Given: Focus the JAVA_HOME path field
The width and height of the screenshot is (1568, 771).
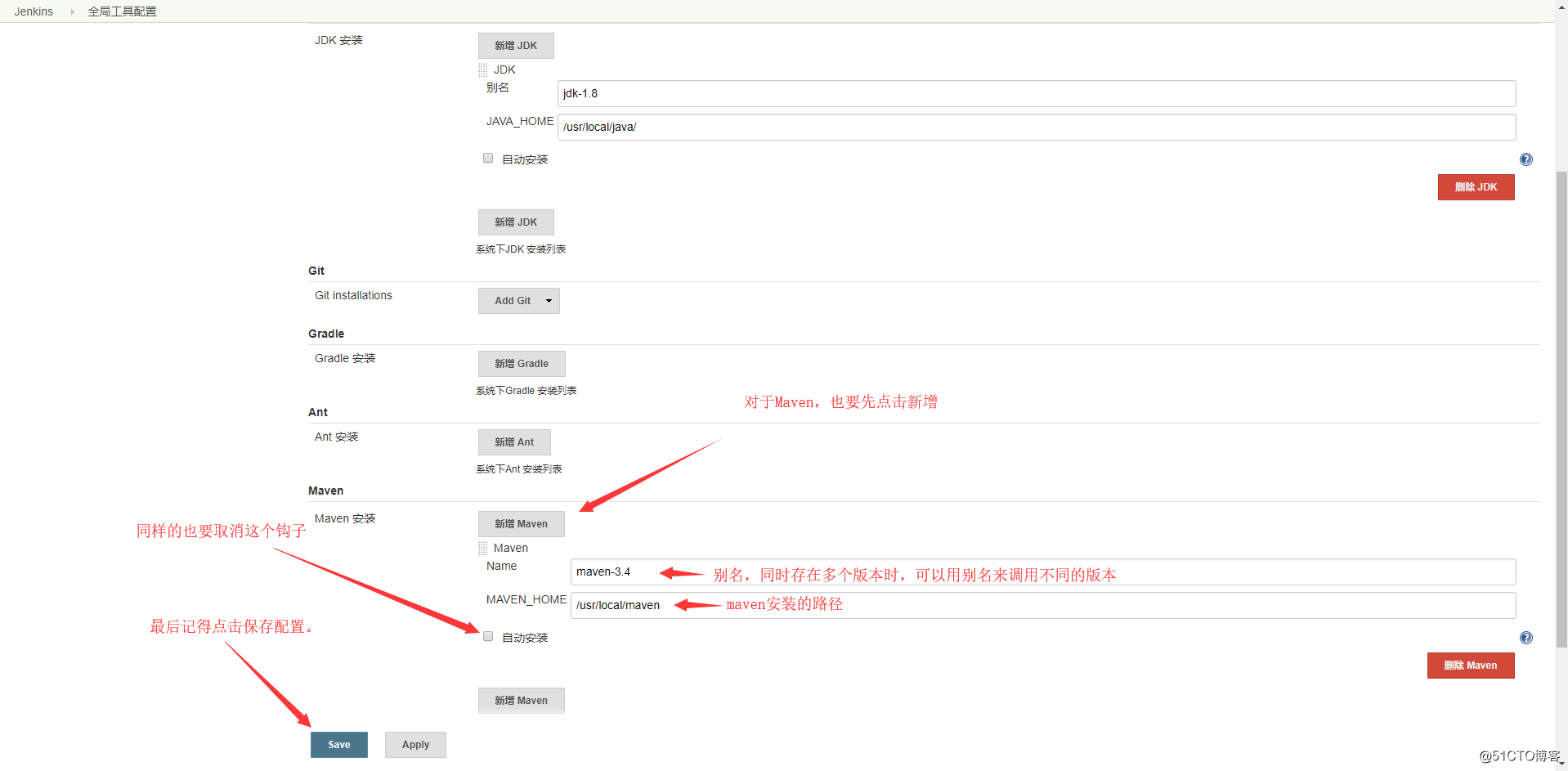Looking at the screenshot, I should (x=1037, y=127).
